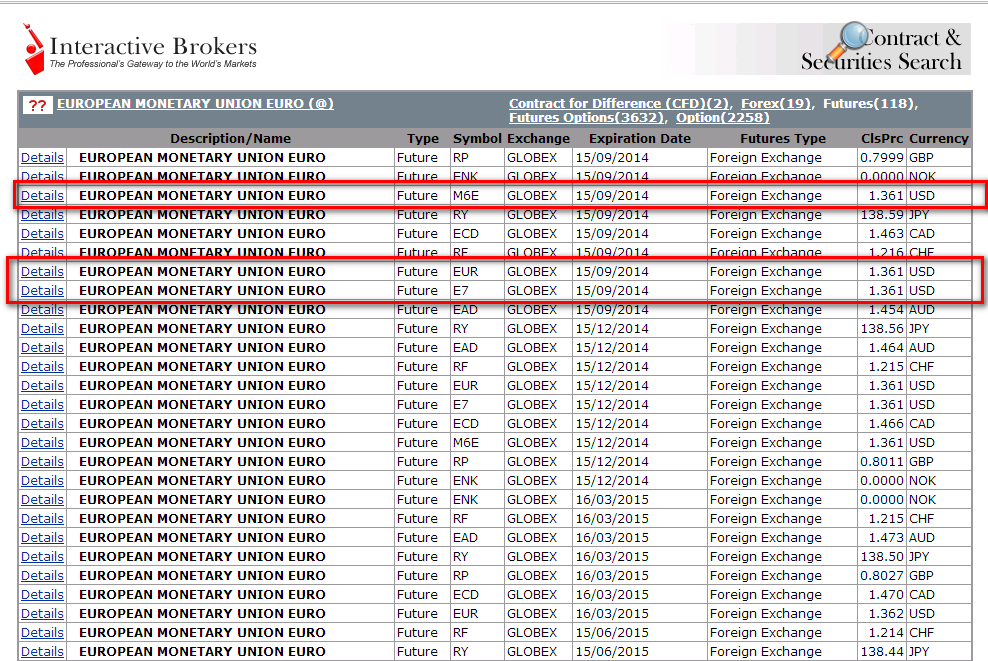
Task: Select the closing price 0.7999
Action: pyautogui.click(x=882, y=158)
